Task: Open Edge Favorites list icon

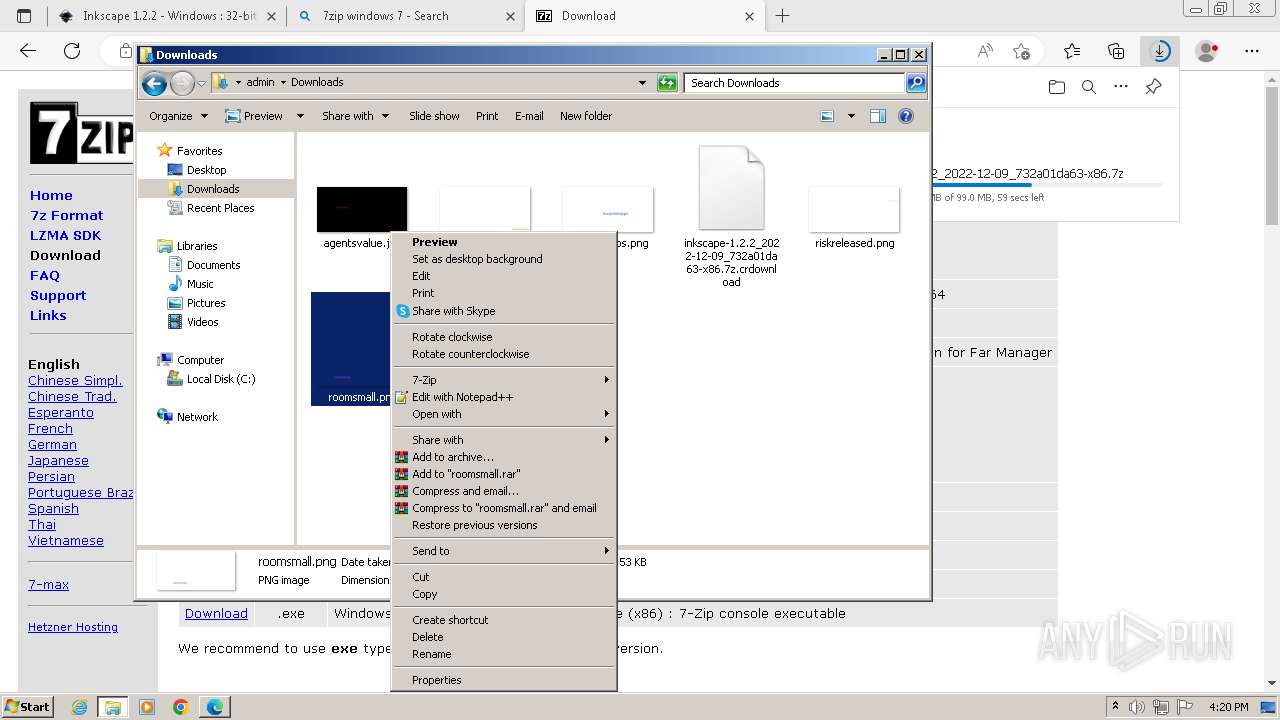Action: (1072, 51)
